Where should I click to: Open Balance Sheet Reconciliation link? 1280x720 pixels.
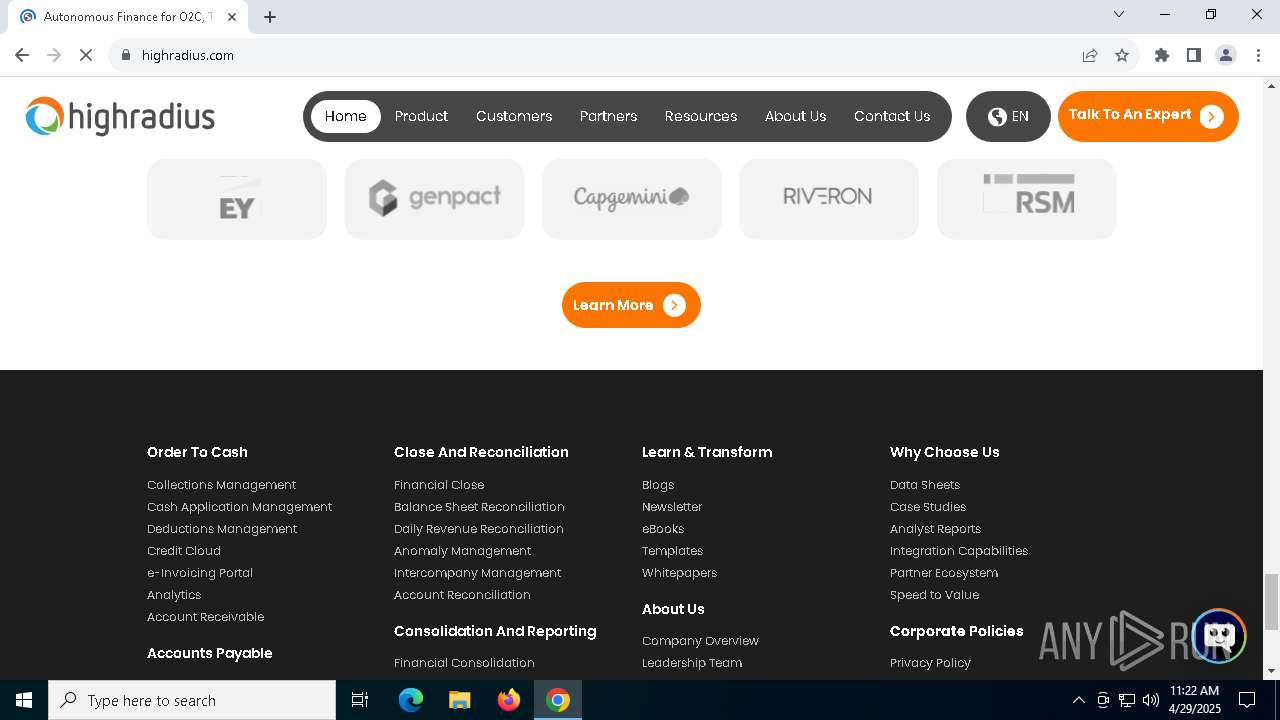click(479, 507)
